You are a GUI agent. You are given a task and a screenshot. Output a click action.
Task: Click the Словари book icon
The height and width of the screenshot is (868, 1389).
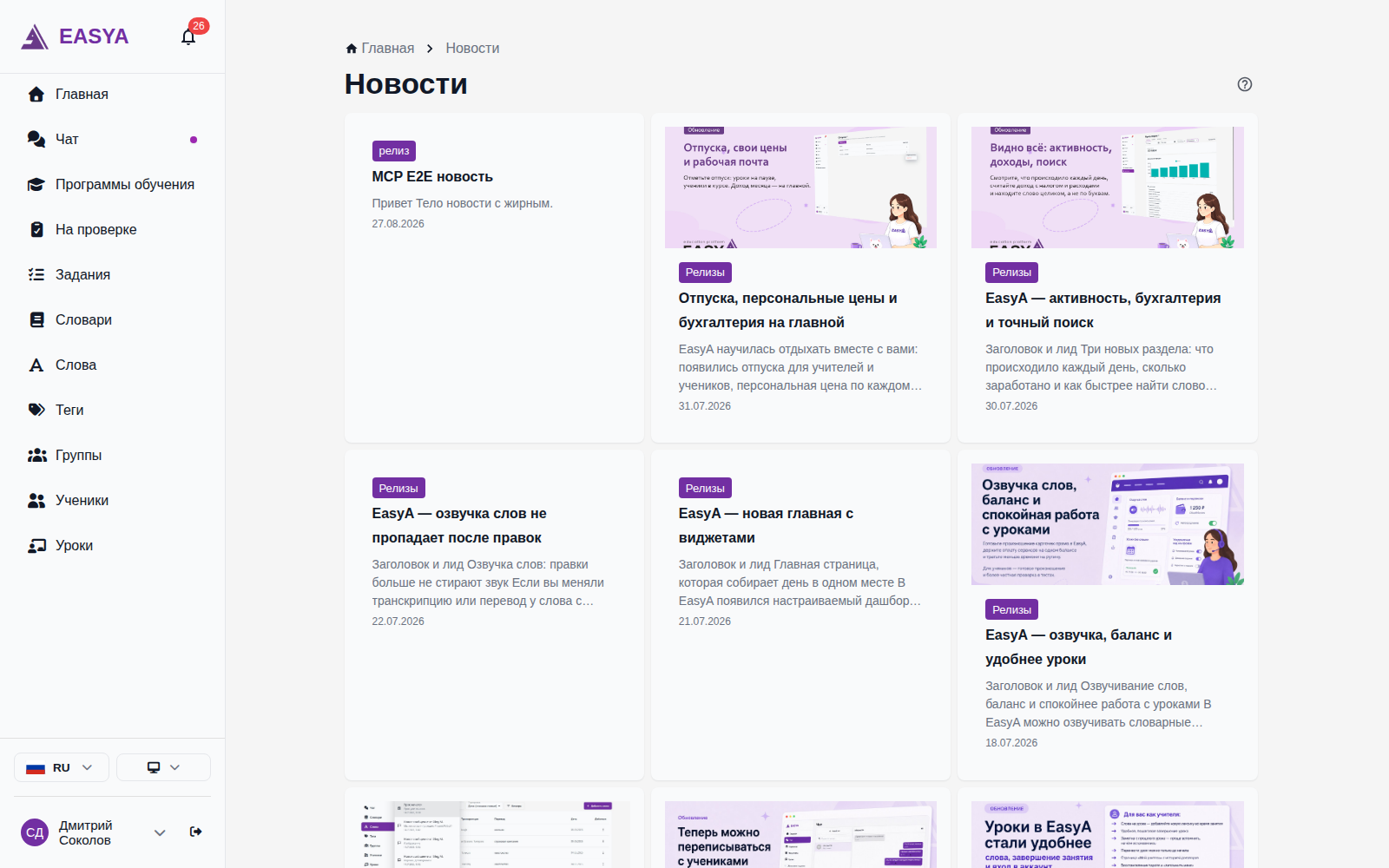36,319
